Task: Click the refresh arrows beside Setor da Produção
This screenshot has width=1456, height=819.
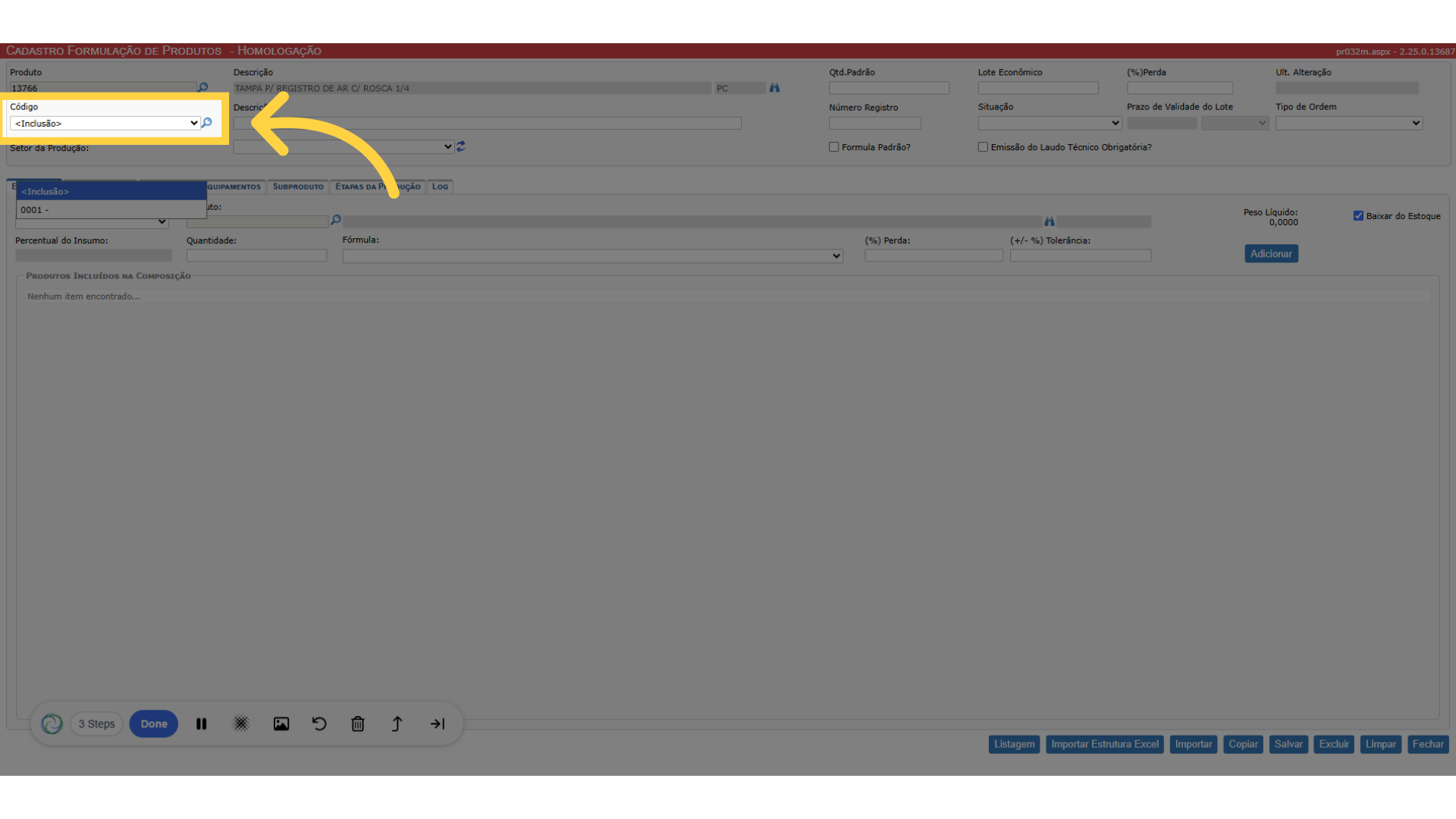Action: (460, 146)
